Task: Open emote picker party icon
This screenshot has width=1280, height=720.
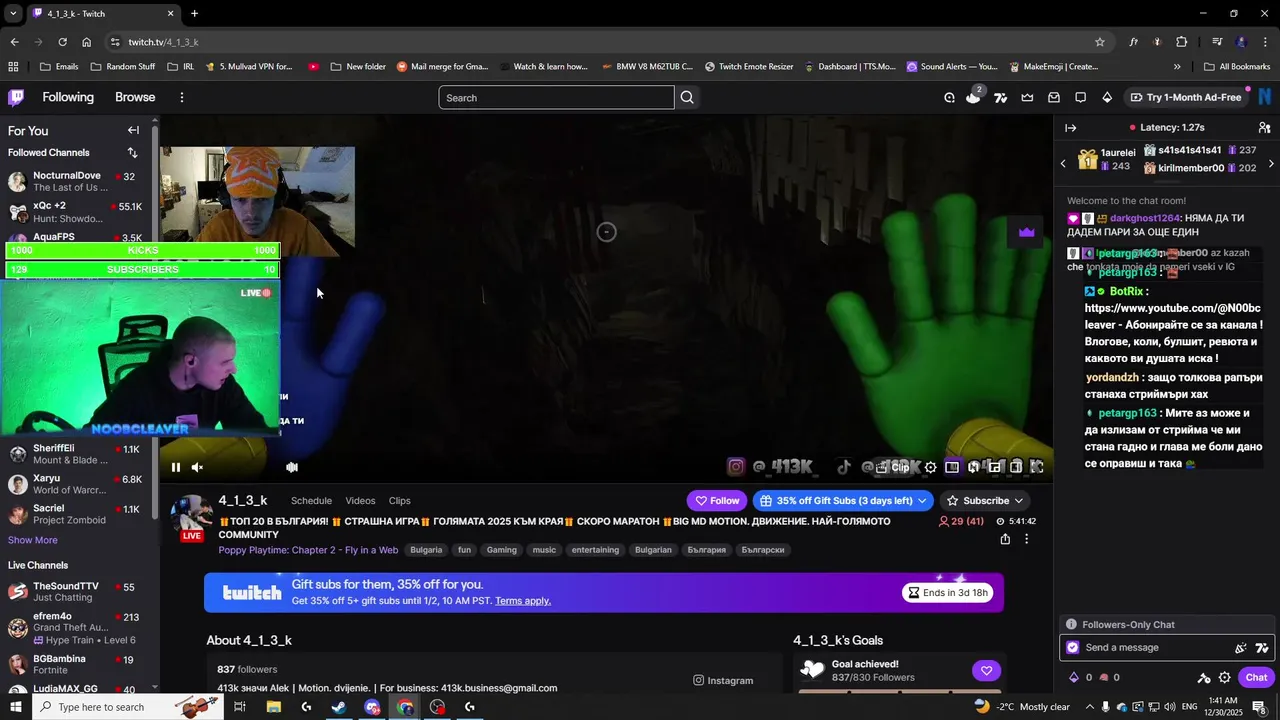Action: coord(1241,648)
